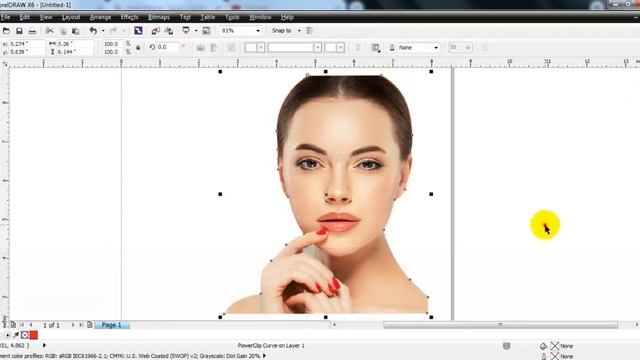Image resolution: width=640 pixels, height=360 pixels.
Task: Go to first page arrow in page navigator
Action: click(x=22, y=325)
